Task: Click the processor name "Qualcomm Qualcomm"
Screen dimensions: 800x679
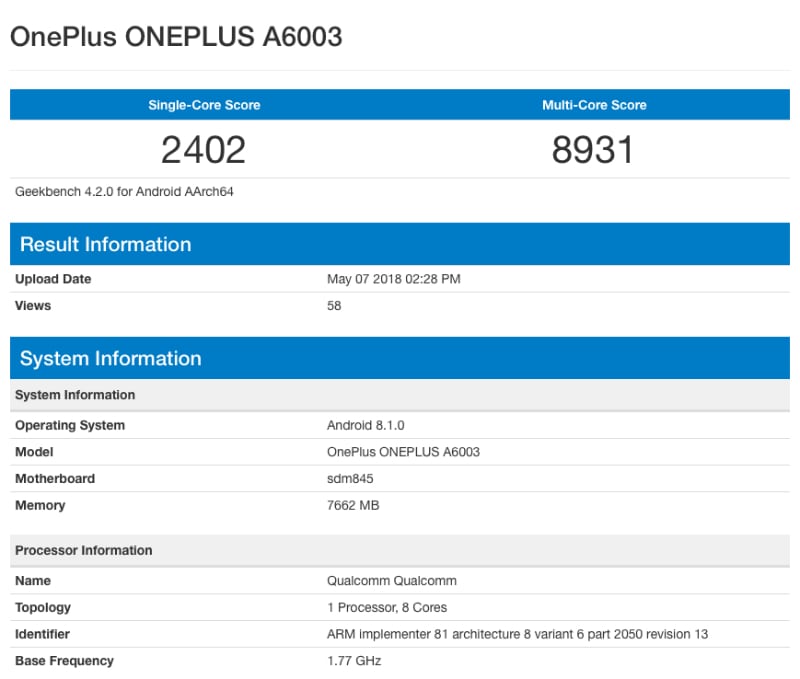Action: click(x=392, y=581)
